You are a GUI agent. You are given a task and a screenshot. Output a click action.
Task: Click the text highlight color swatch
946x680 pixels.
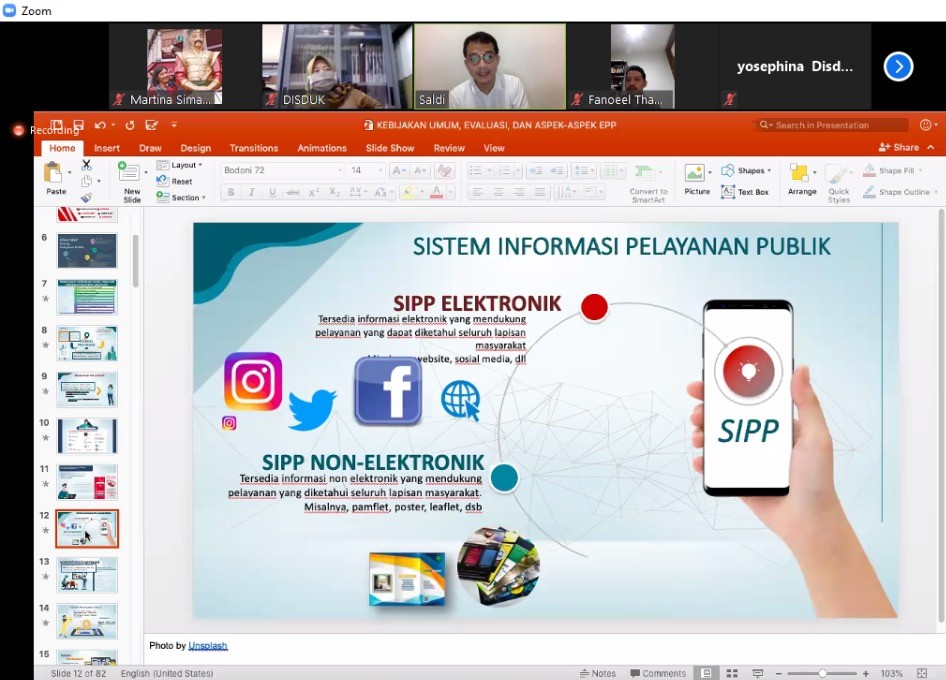[408, 192]
